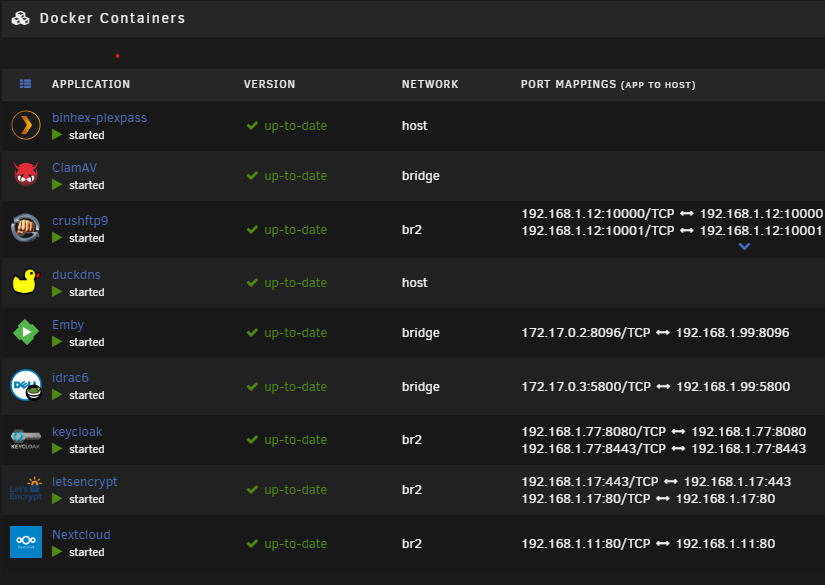825x585 pixels.
Task: Toggle list view icon beside APPLICATION header
Action: tap(25, 84)
